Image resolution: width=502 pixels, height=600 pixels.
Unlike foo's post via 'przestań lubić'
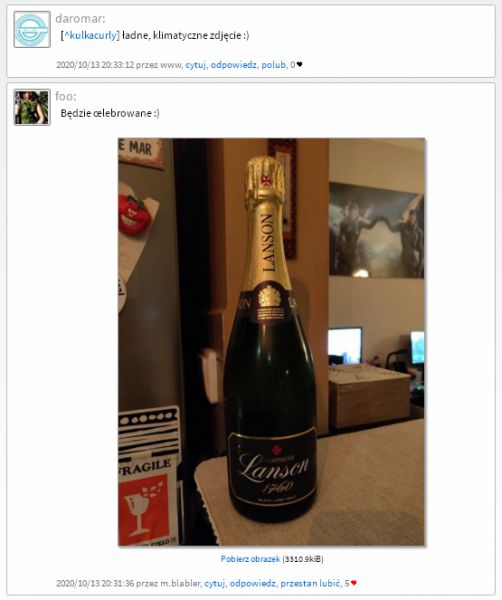(310, 584)
